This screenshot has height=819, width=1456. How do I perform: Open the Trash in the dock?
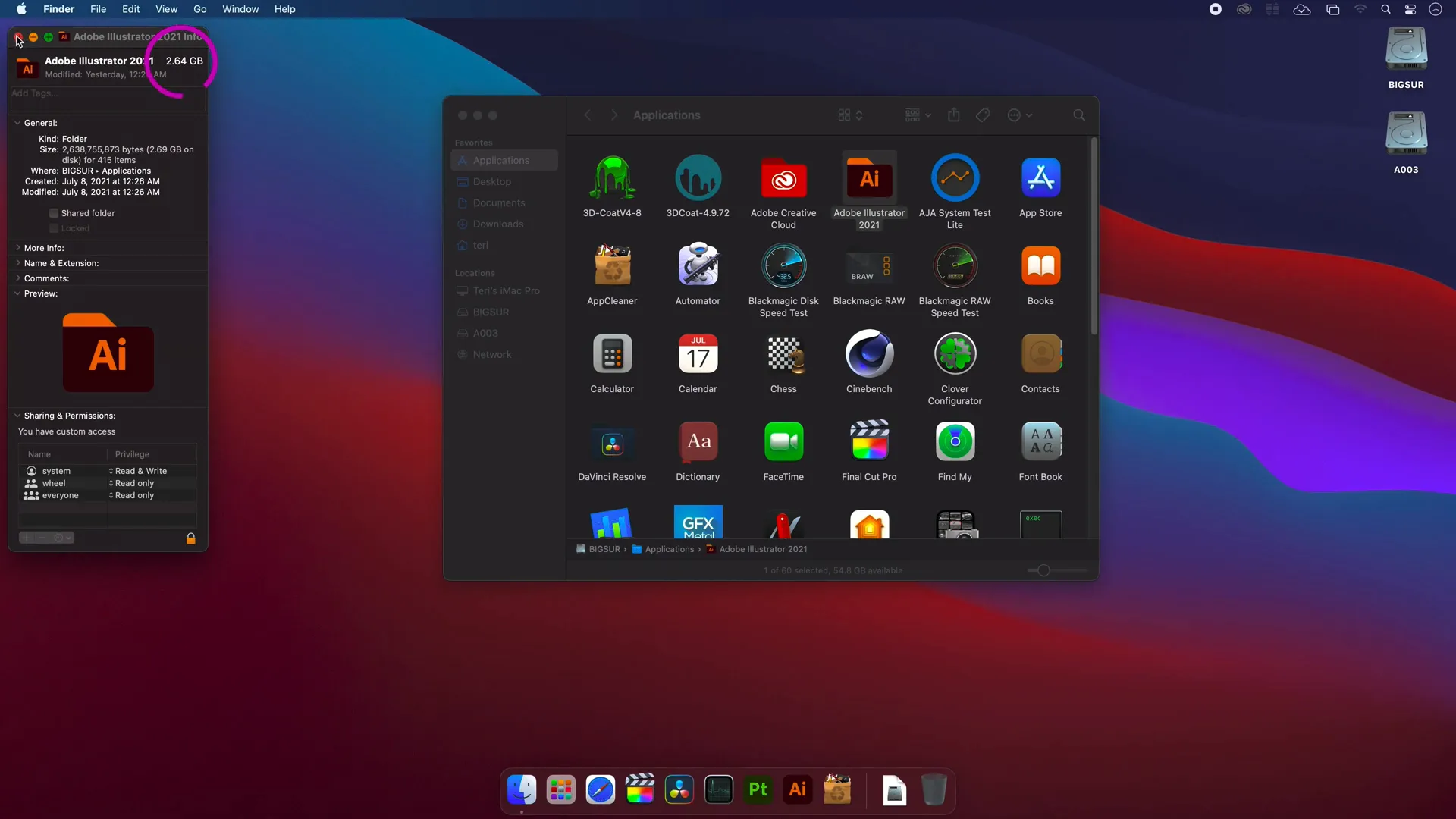point(934,789)
